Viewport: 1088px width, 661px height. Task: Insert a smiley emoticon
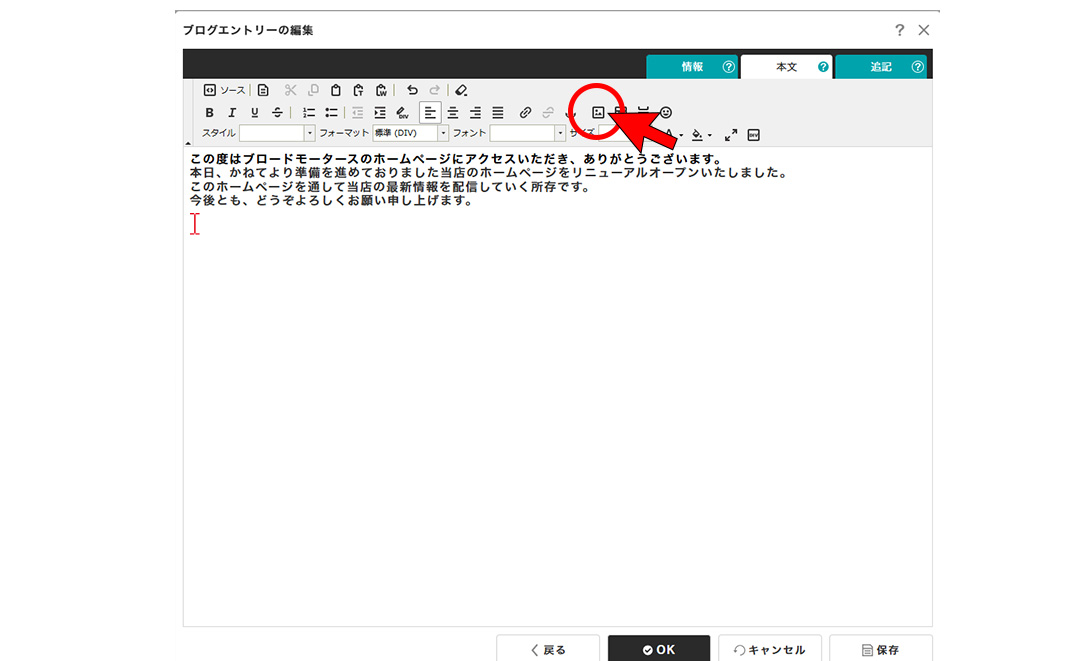[x=667, y=113]
